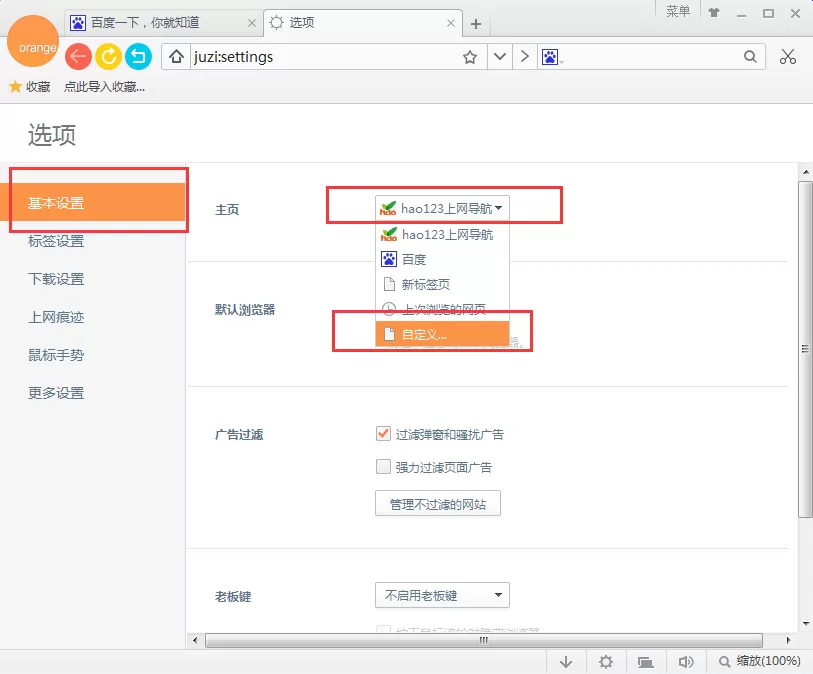813x674 pixels.
Task: Close the 选项 tab
Action: 451,23
